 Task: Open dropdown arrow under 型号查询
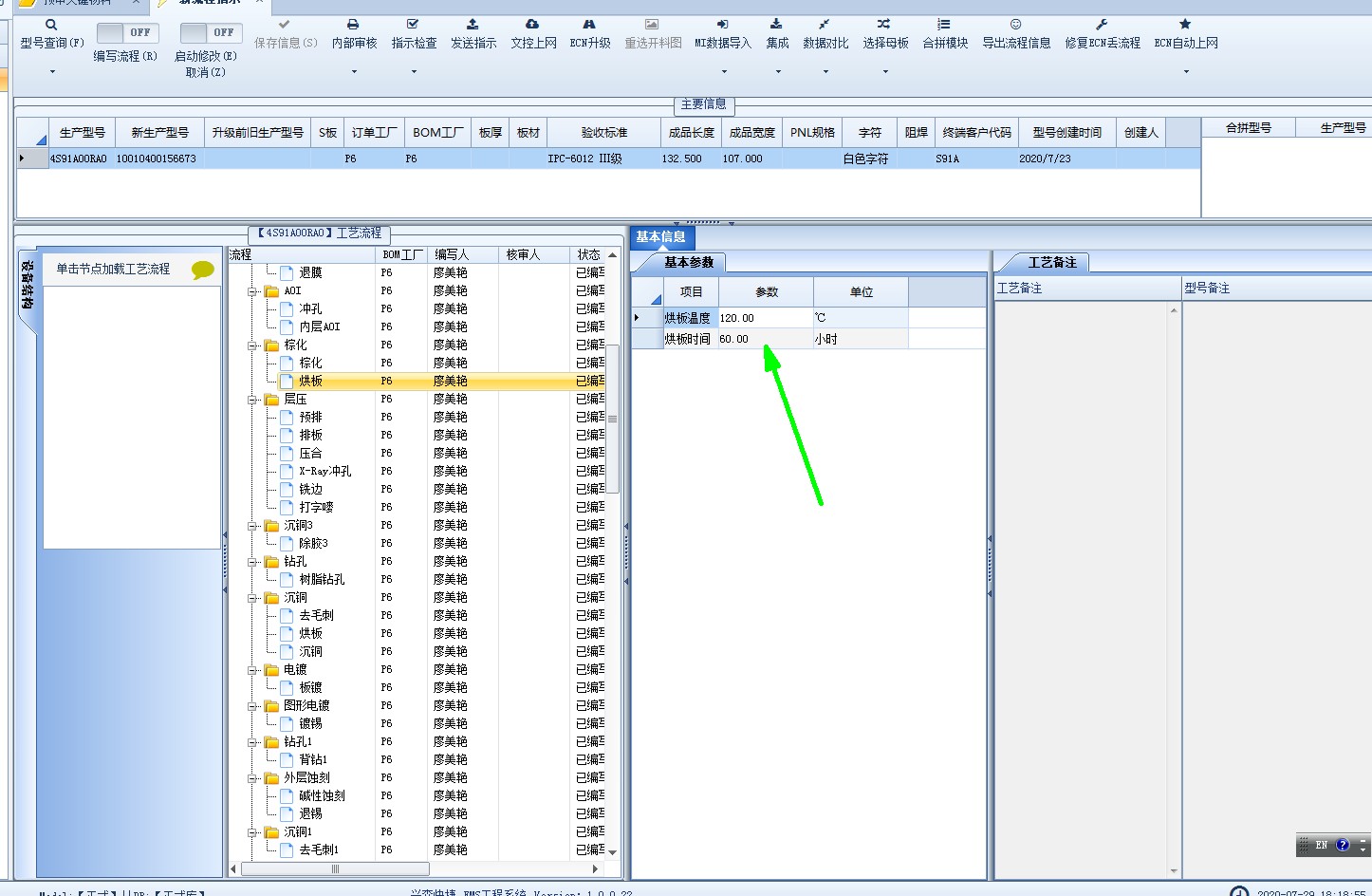pyautogui.click(x=52, y=72)
